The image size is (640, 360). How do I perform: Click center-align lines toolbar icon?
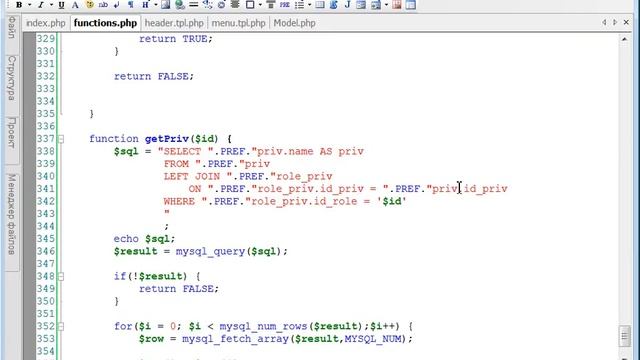[235, 5]
